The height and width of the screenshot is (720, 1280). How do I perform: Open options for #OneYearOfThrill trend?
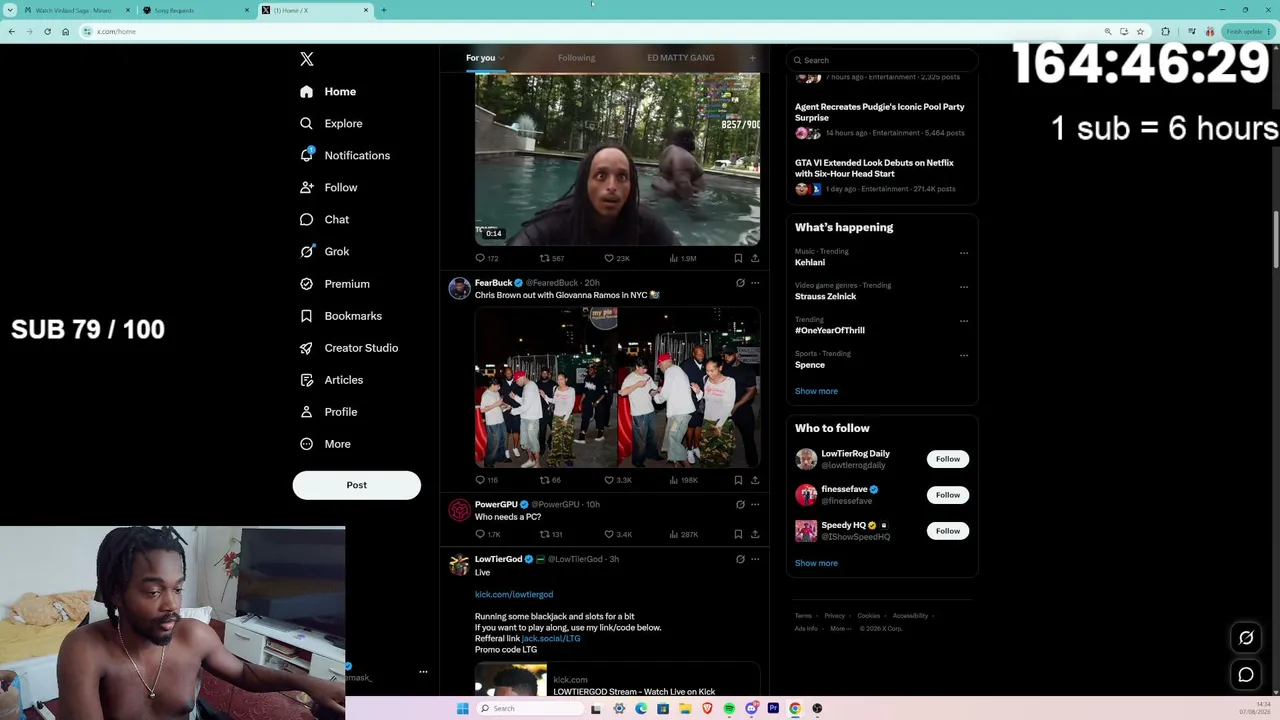coord(964,321)
